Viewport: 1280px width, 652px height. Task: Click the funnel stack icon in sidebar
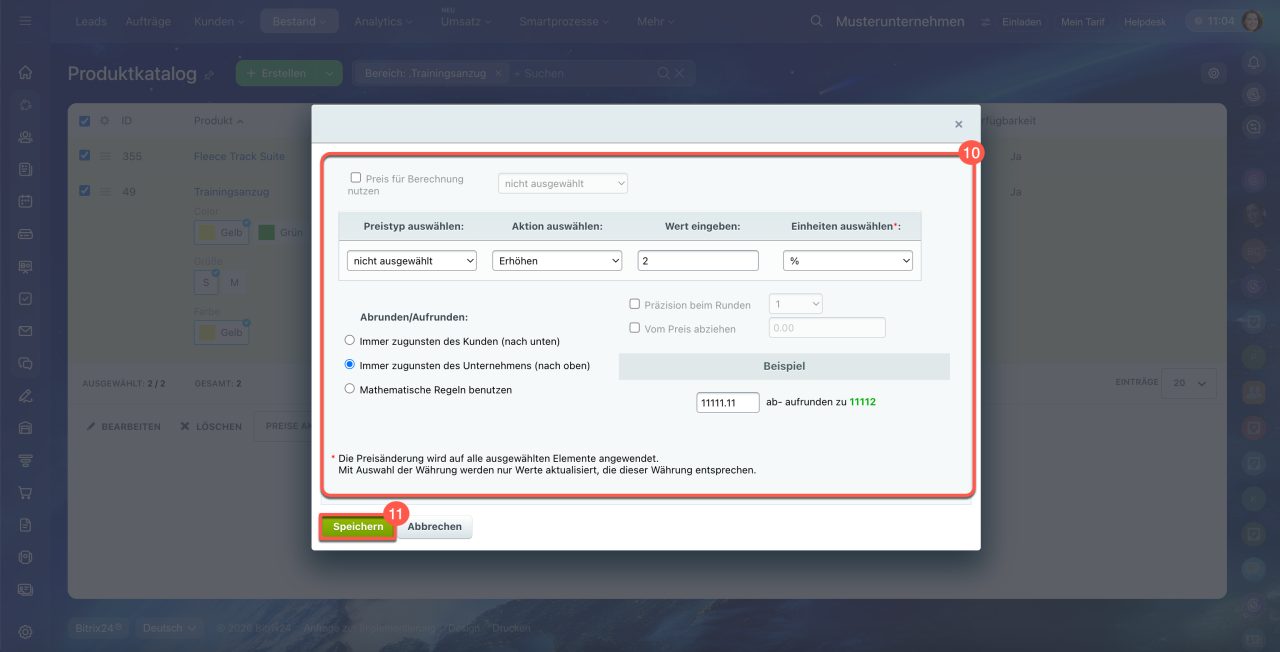click(x=25, y=460)
